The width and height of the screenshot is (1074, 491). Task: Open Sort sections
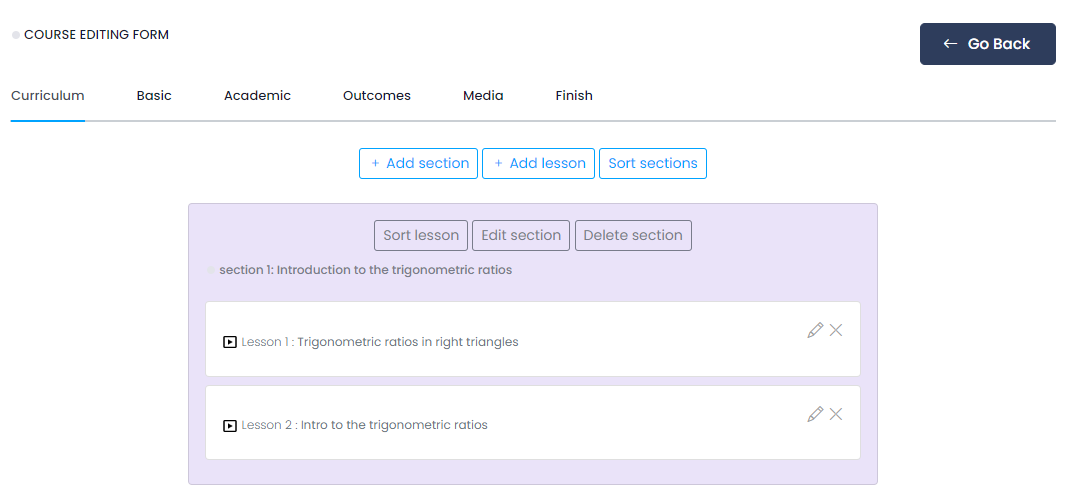(652, 164)
